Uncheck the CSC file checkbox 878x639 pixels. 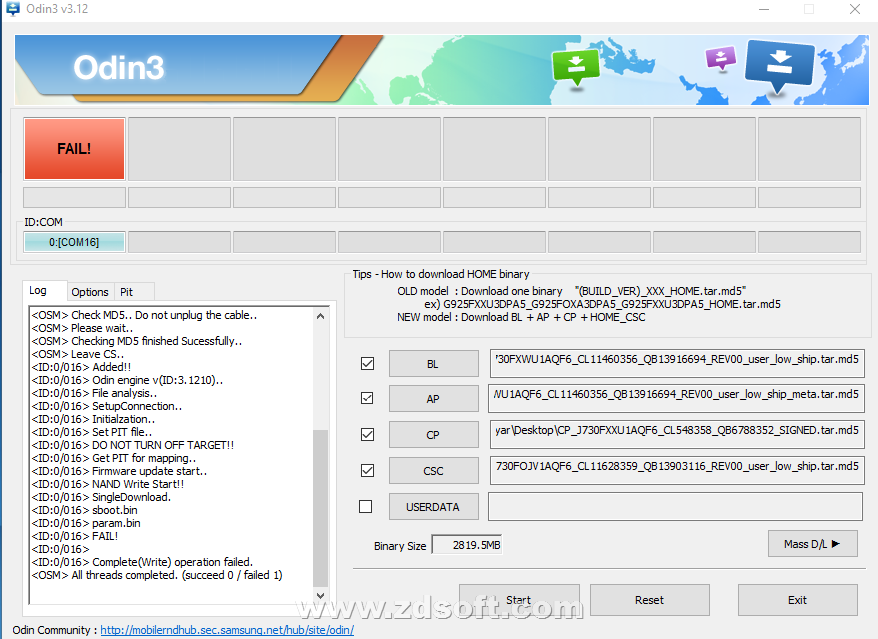pyautogui.click(x=367, y=470)
